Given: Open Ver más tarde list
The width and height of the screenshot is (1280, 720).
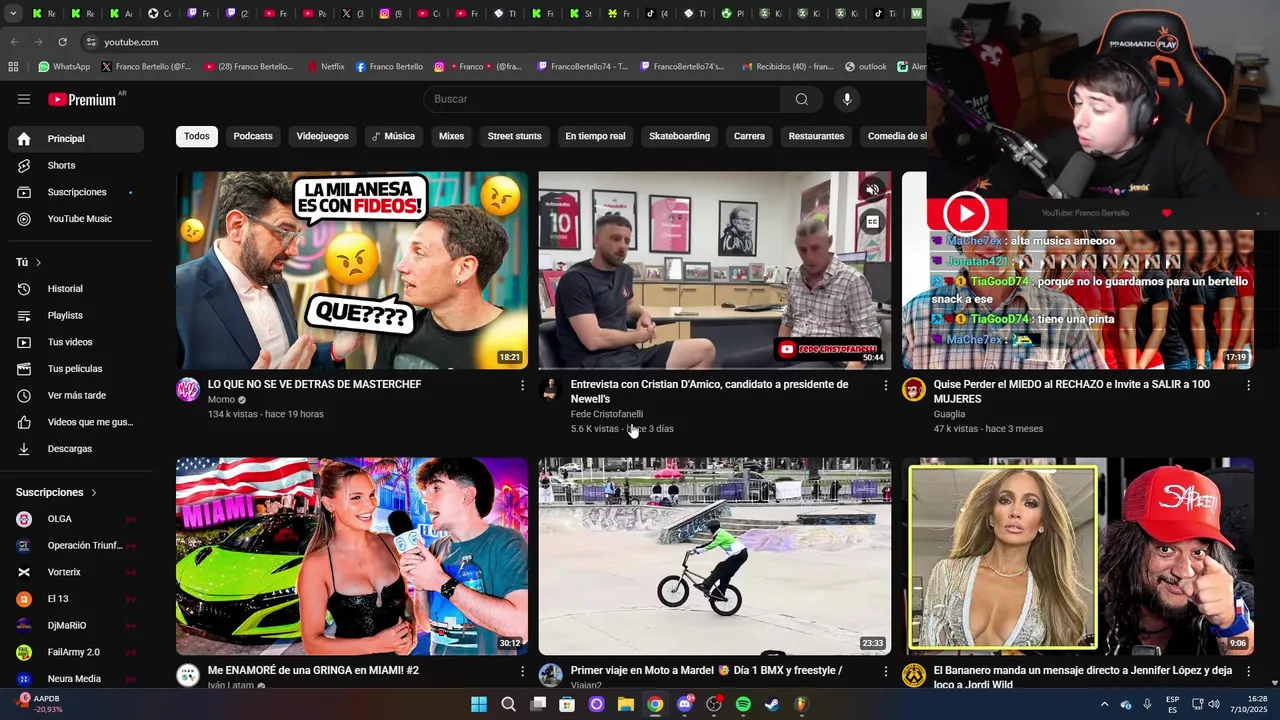Looking at the screenshot, I should [76, 395].
